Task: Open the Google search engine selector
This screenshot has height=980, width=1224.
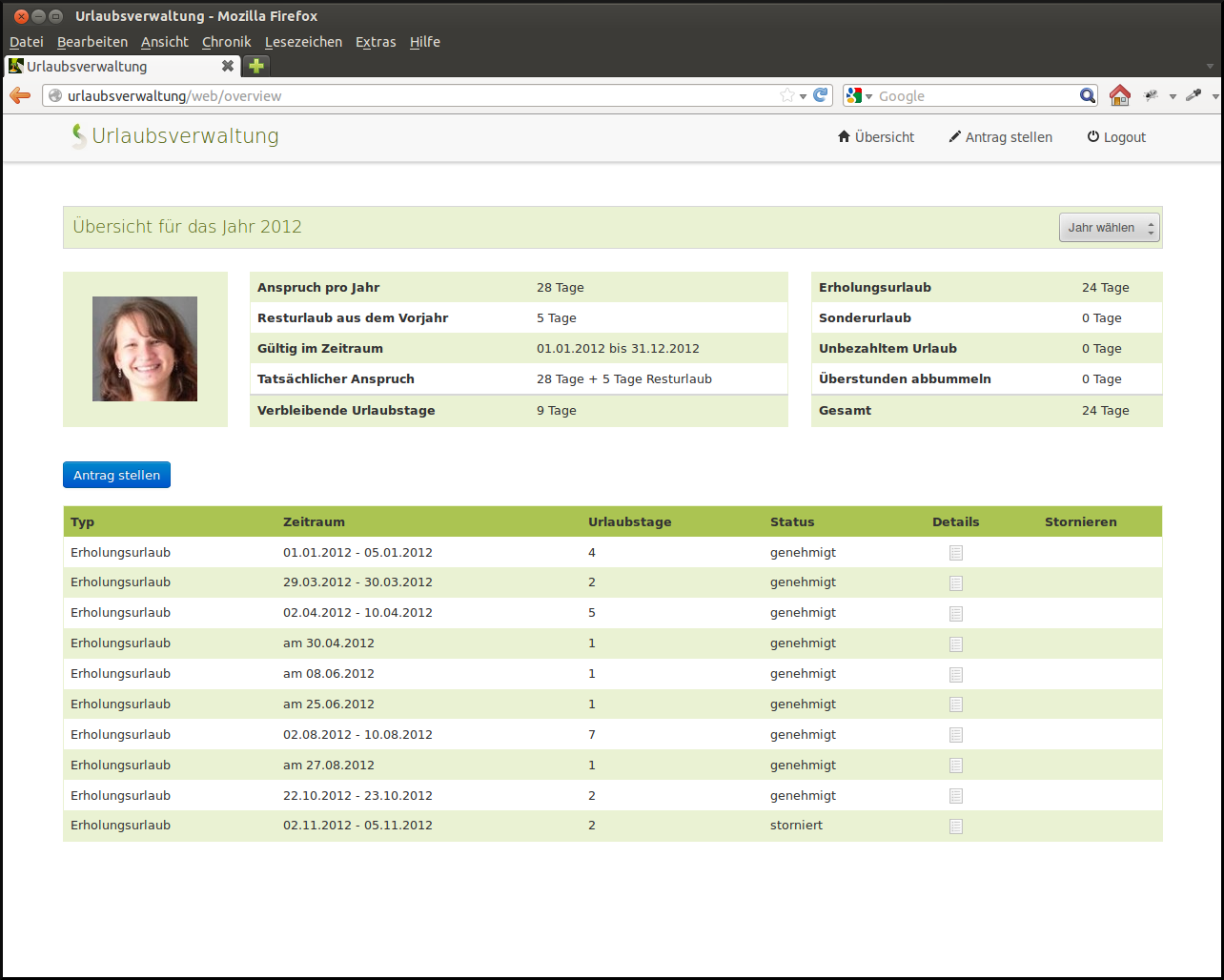Action: coord(859,95)
